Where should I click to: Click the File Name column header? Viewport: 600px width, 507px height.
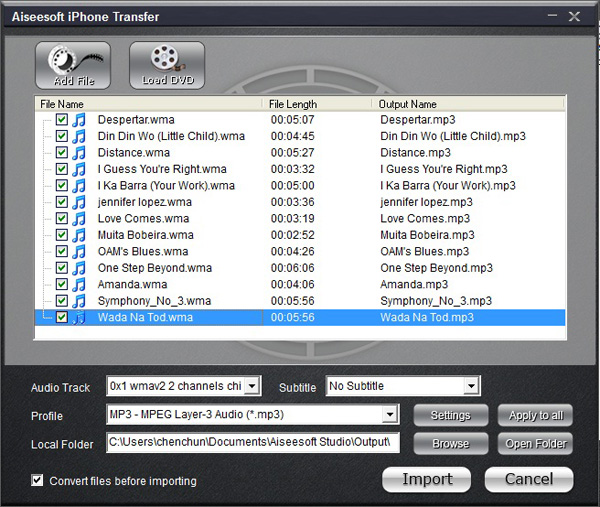[x=148, y=104]
